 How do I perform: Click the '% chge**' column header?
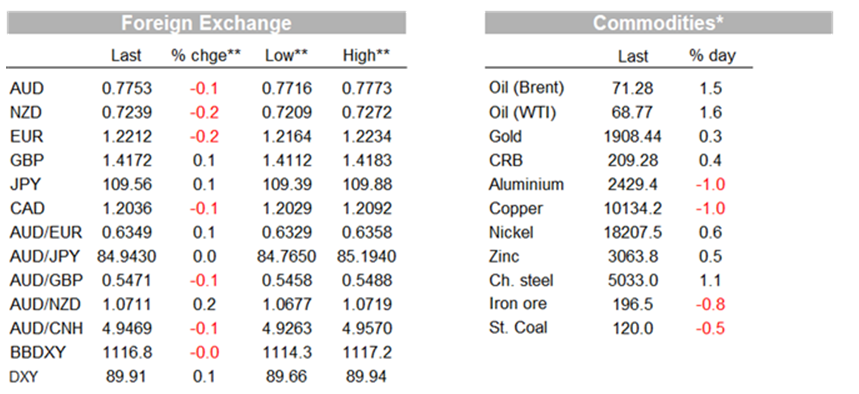click(x=206, y=55)
